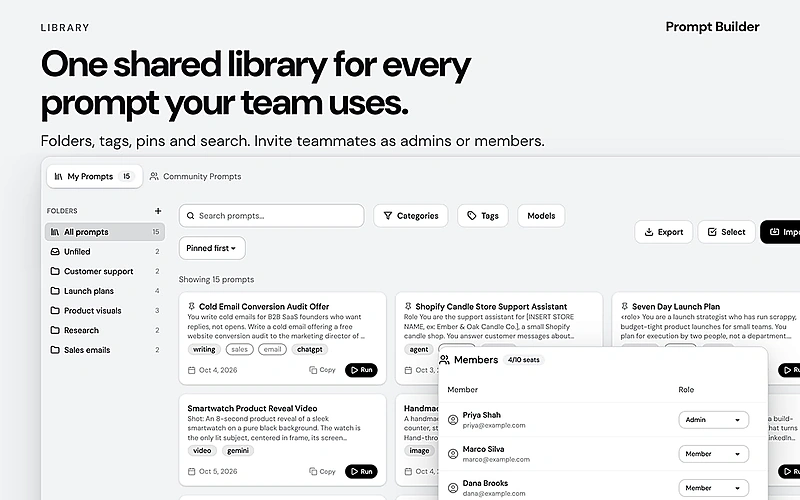Viewport: 800px width, 500px height.
Task: Copy the Cold Email Conversion prompt
Action: coord(322,370)
